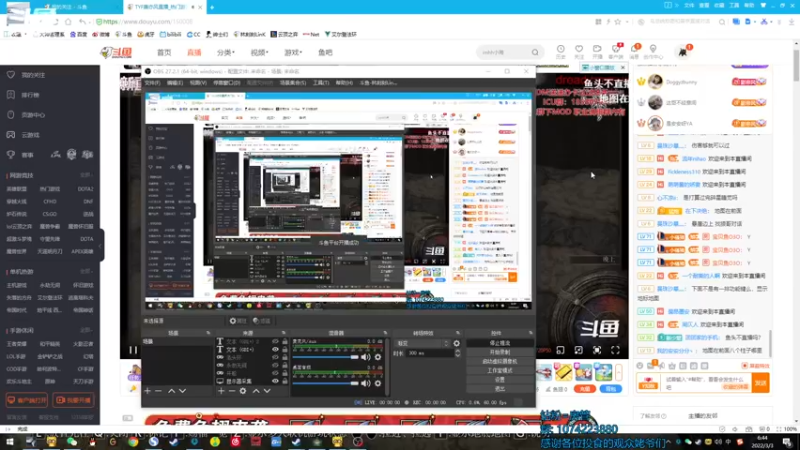Add a new source in OBS sources panel

(221, 391)
